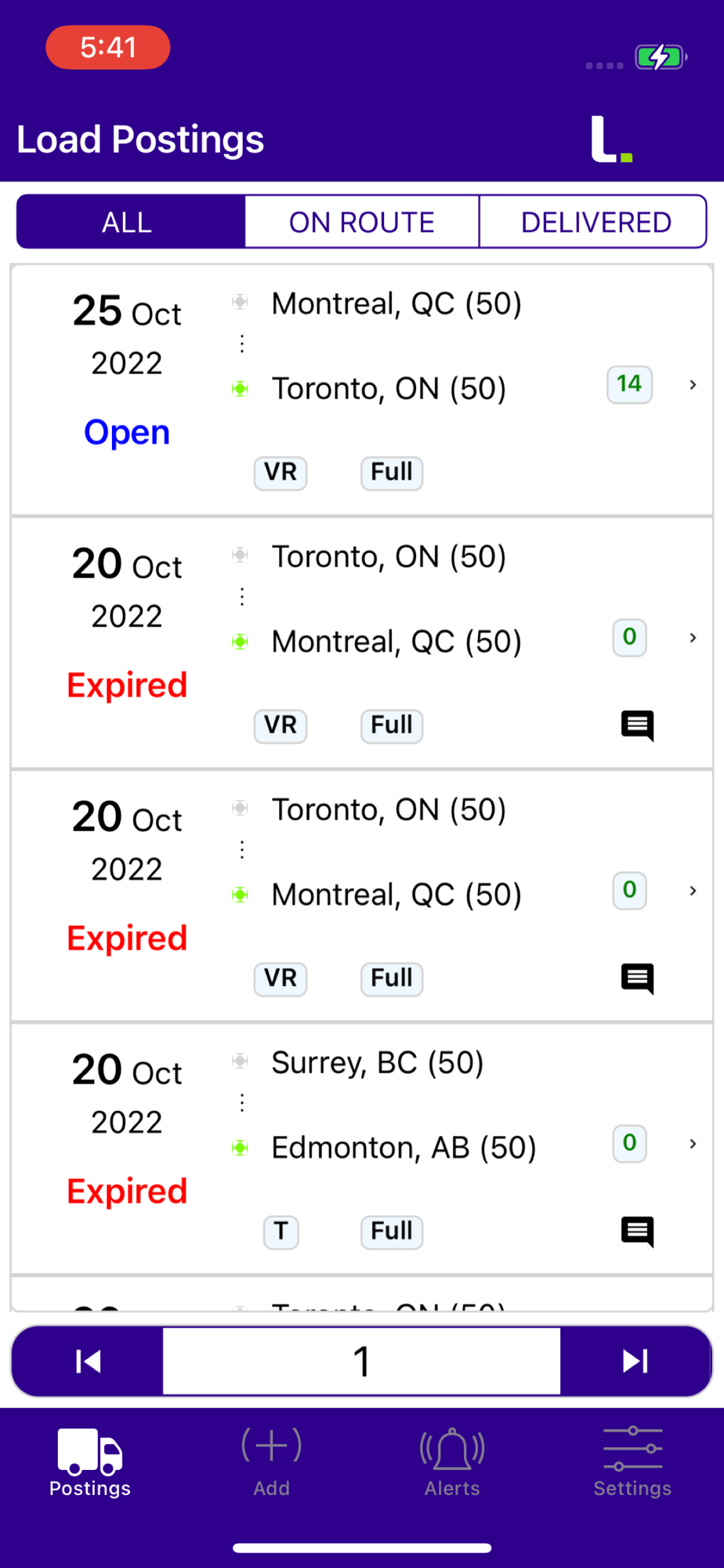Click the Open status label
Viewport: 724px width, 1568px height.
[x=127, y=432]
